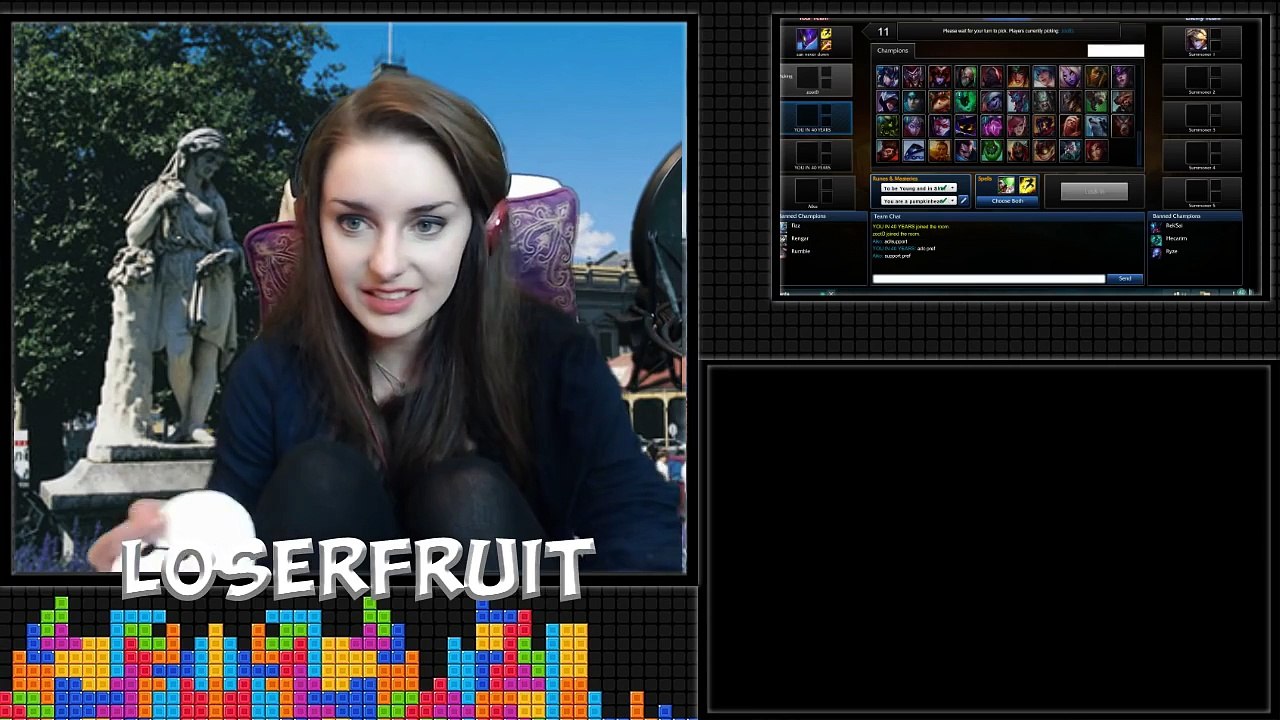This screenshot has width=1280, height=720.
Task: Click enemy banned champion Rek'Sai
Action: pos(1167,226)
